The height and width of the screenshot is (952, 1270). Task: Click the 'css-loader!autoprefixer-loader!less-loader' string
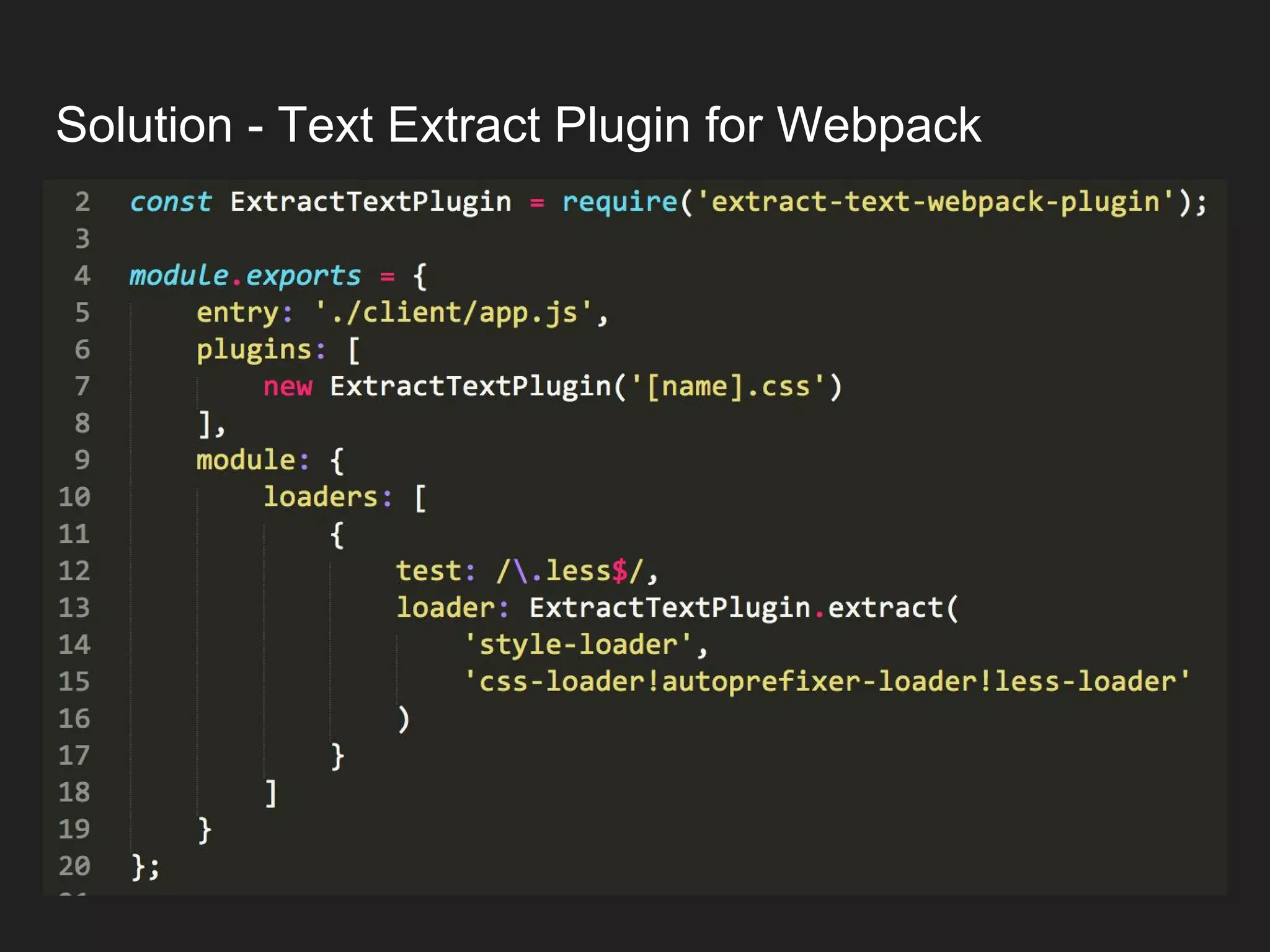(x=827, y=682)
